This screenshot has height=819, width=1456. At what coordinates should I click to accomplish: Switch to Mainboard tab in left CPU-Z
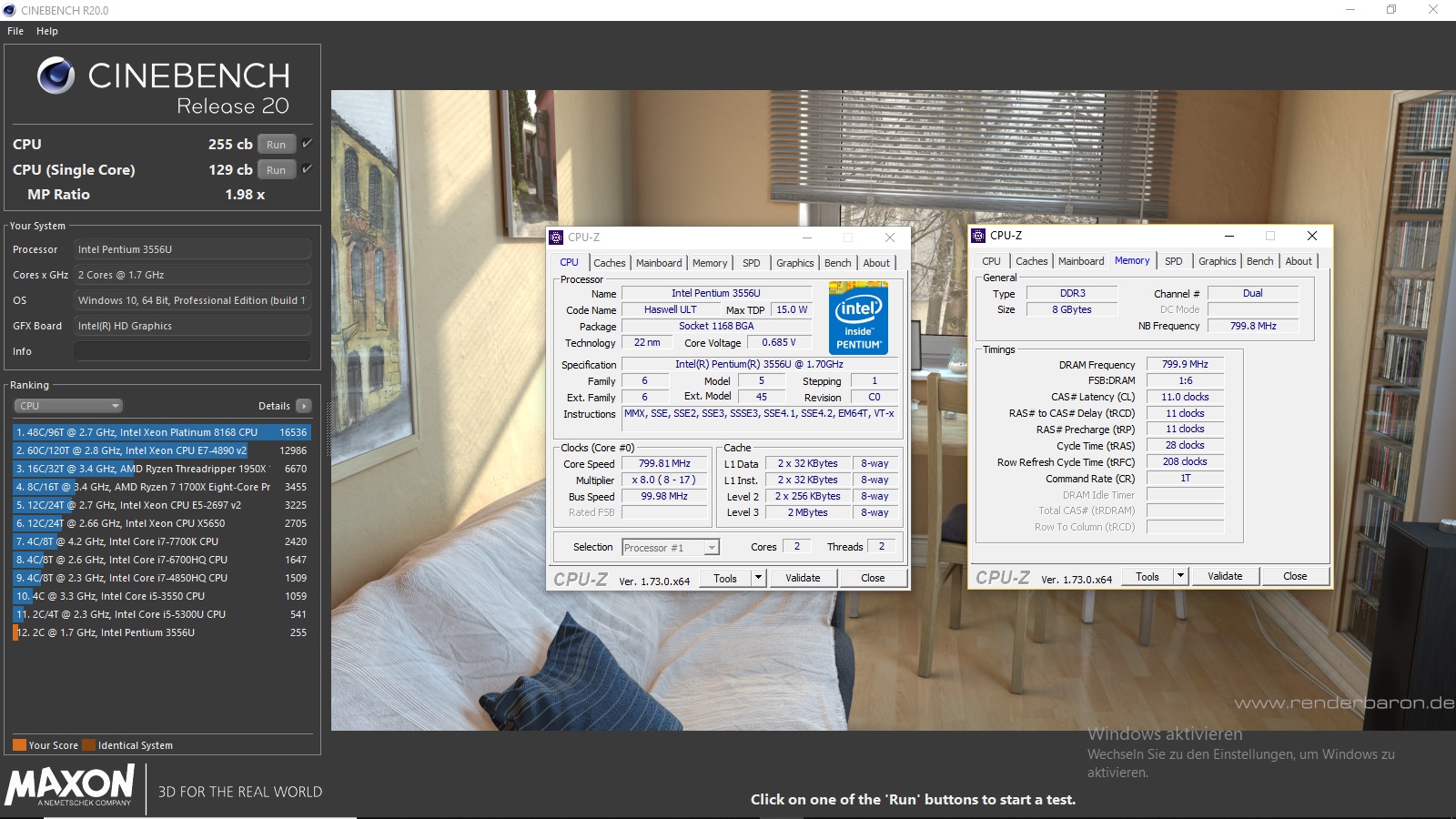[659, 263]
